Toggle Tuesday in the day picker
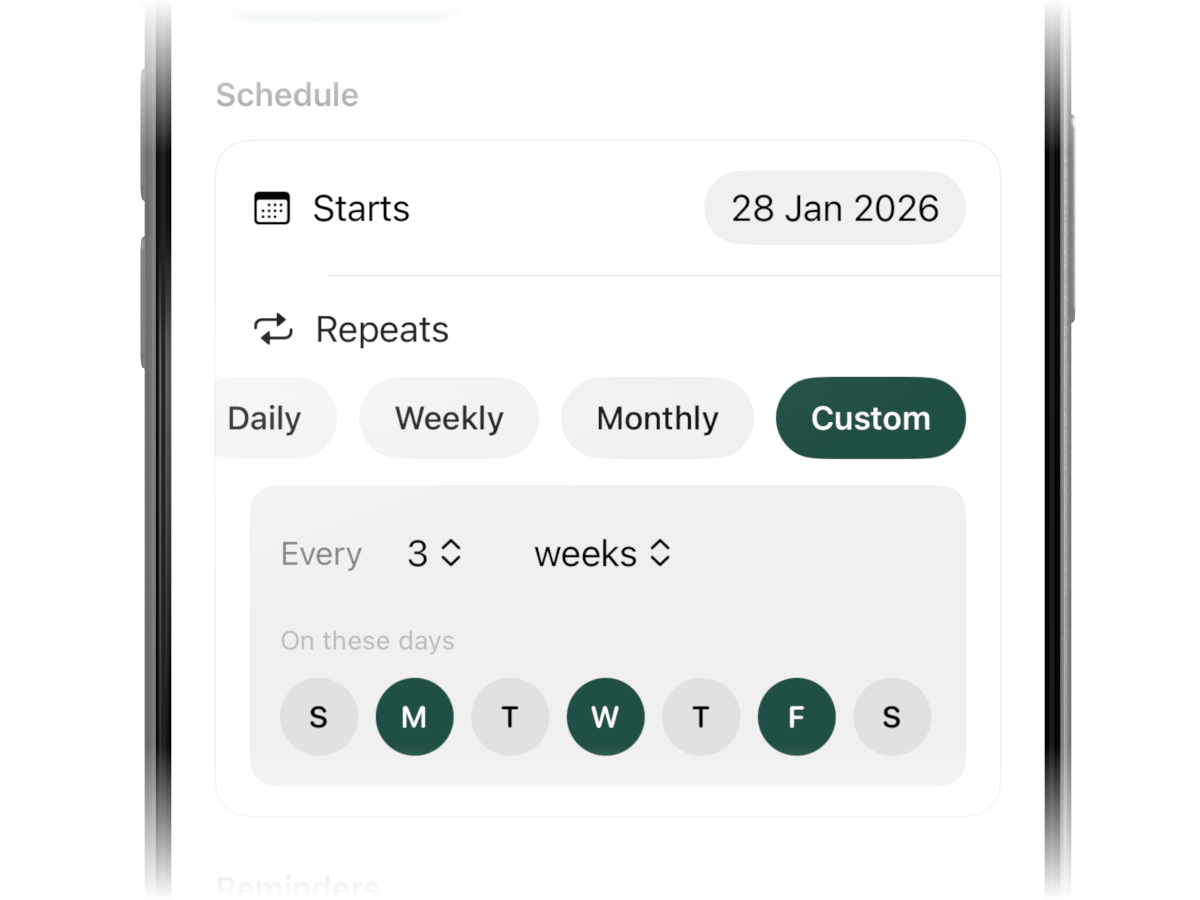Image resolution: width=1200 pixels, height=900 pixels. 510,716
